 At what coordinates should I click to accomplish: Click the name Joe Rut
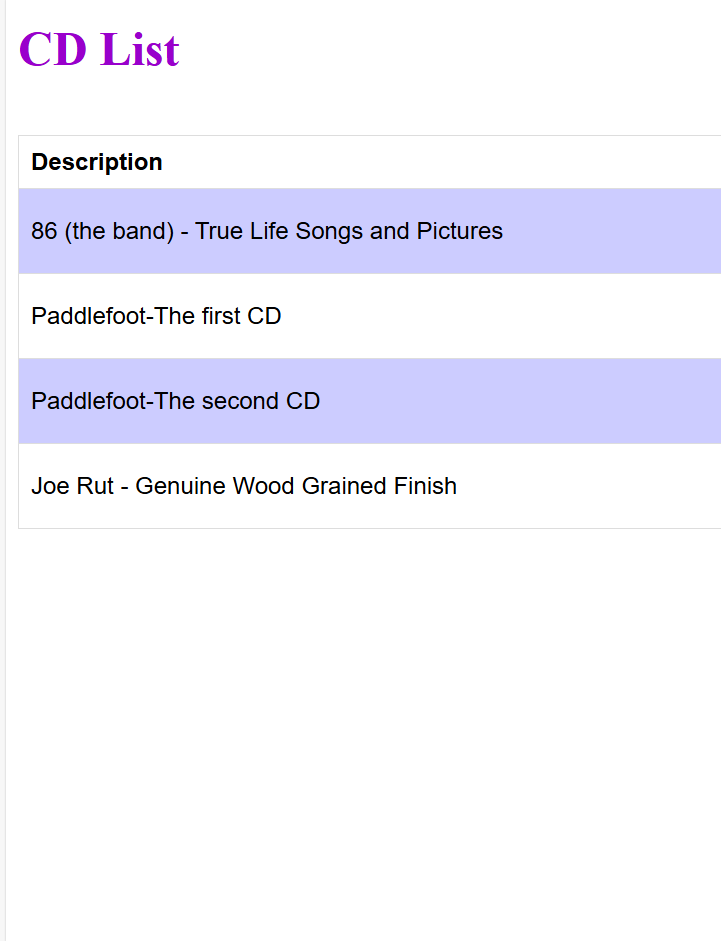tap(72, 486)
